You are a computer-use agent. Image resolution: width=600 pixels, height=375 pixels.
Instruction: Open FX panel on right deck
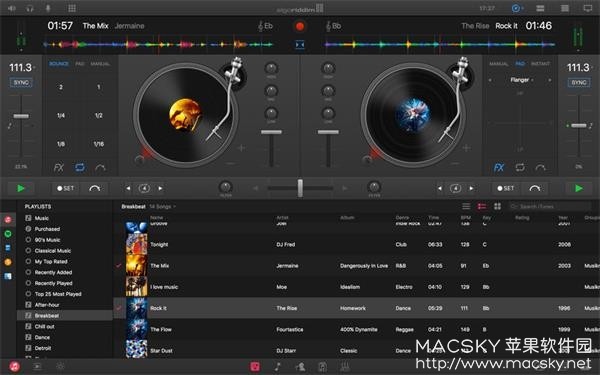pos(499,168)
